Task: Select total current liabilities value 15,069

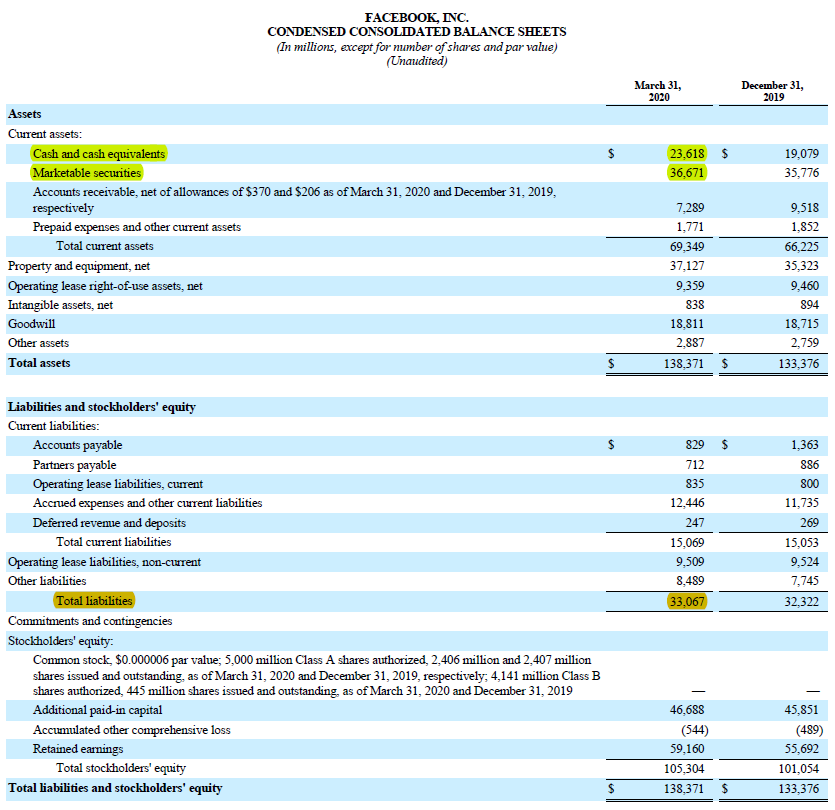Action: tap(687, 543)
